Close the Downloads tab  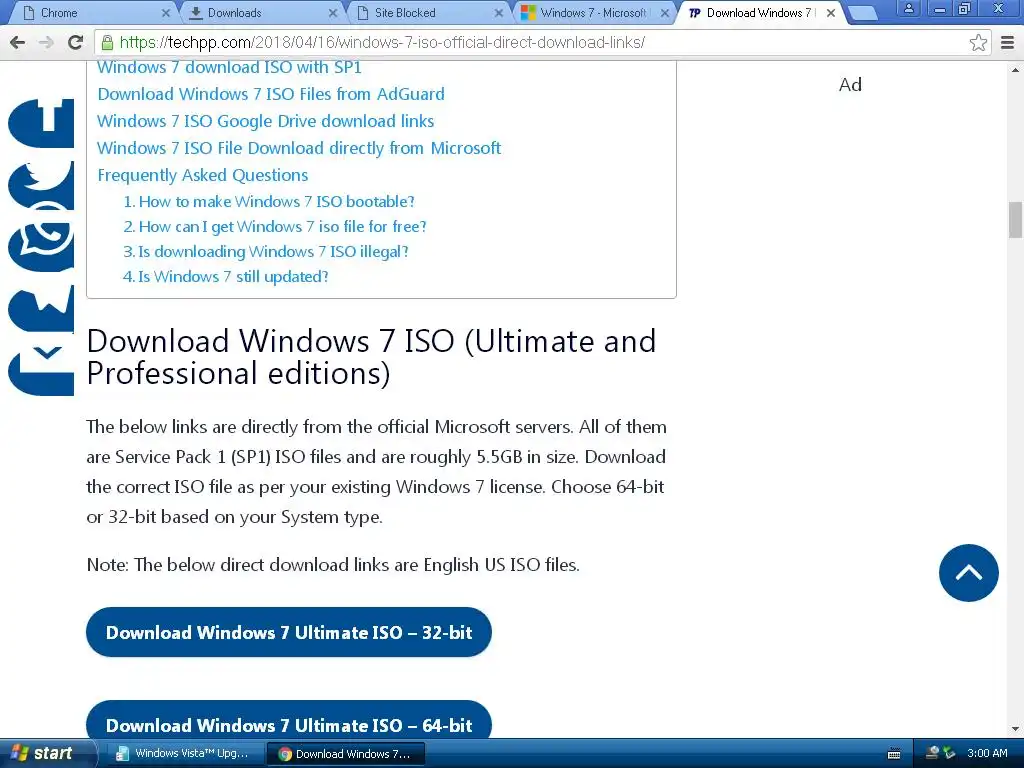click(332, 13)
